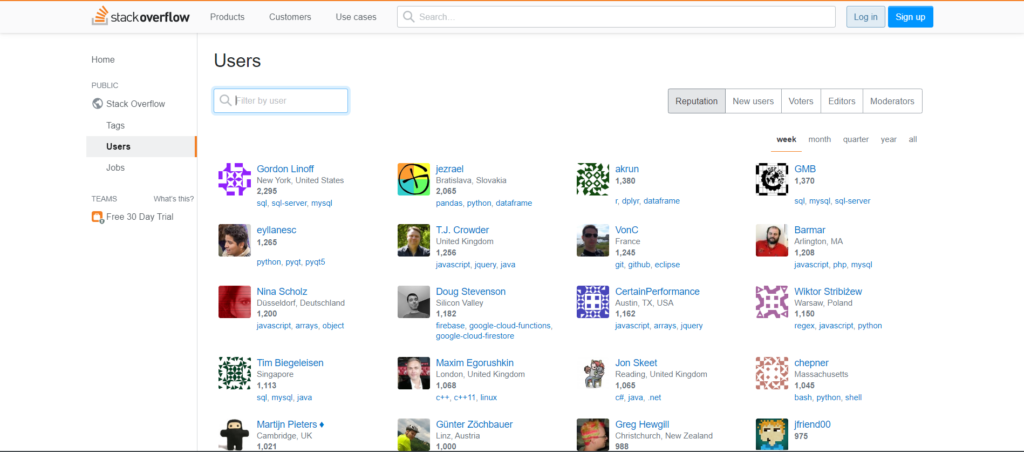The image size is (1024, 452).
Task: Open Gordon Linoff's profile name link
Action: coord(285,169)
